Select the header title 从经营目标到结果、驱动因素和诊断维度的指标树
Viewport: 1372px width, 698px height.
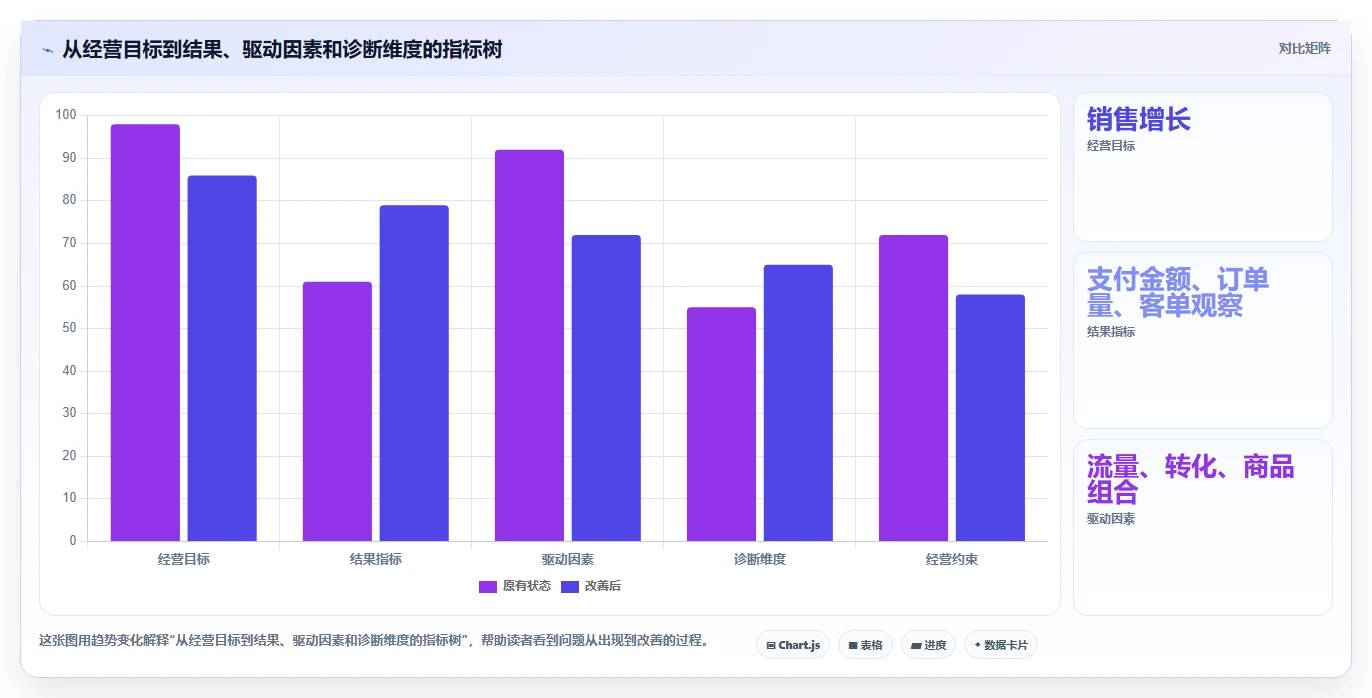coord(282,49)
